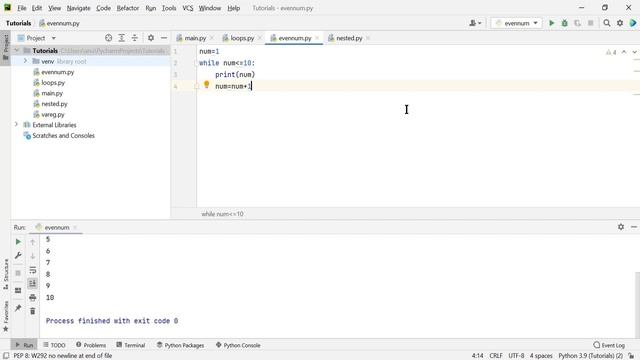The image size is (640, 360).
Task: Collapse the Tutorials project root
Action: 17,51
